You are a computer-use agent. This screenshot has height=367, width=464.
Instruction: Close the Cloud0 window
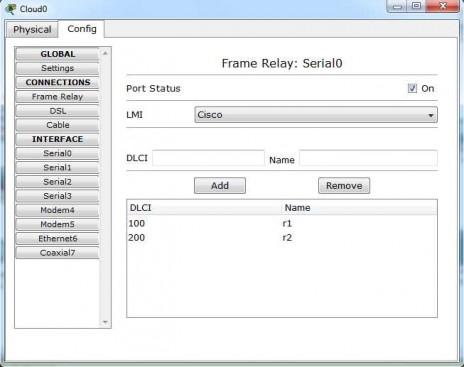coord(442,6)
